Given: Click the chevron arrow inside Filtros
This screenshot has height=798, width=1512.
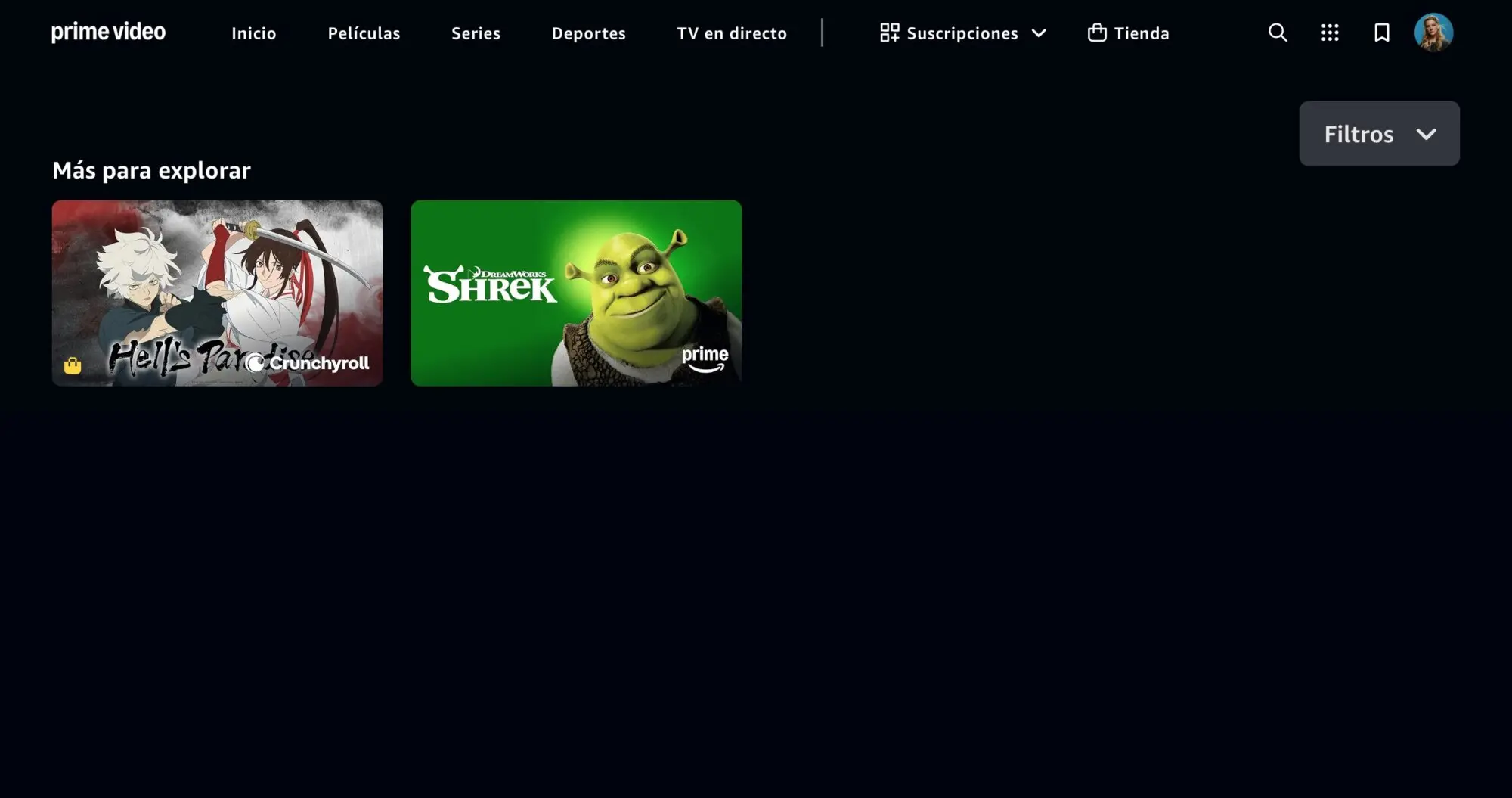Looking at the screenshot, I should coord(1426,135).
